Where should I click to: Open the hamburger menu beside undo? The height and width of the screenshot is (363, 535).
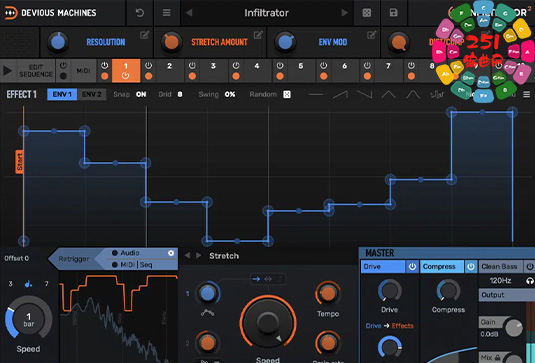[167, 13]
